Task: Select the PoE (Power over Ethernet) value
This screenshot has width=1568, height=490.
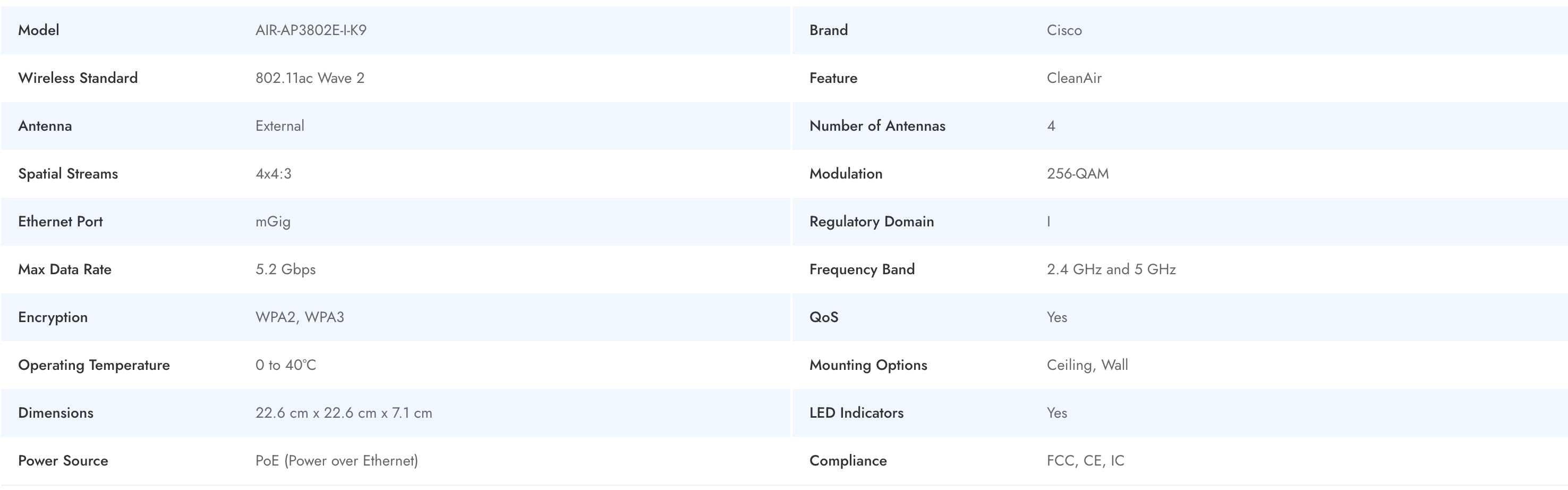Action: point(337,461)
